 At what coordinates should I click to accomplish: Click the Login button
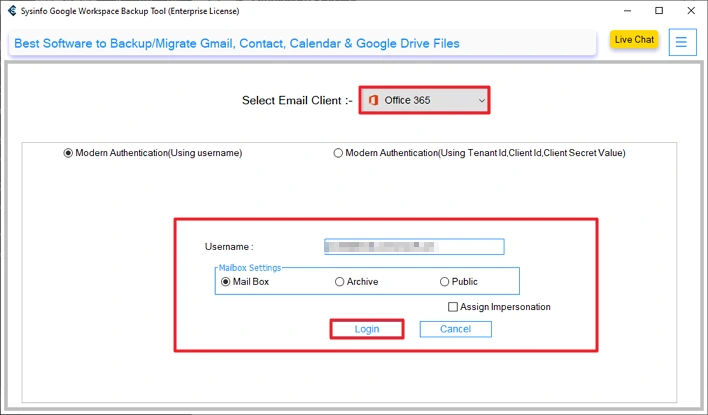click(x=367, y=329)
